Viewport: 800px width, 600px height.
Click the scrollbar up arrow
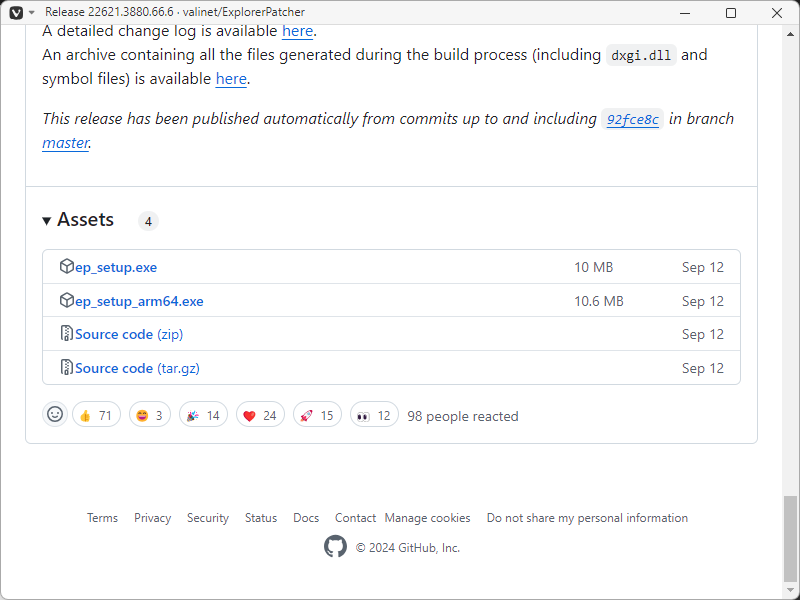(x=790, y=34)
